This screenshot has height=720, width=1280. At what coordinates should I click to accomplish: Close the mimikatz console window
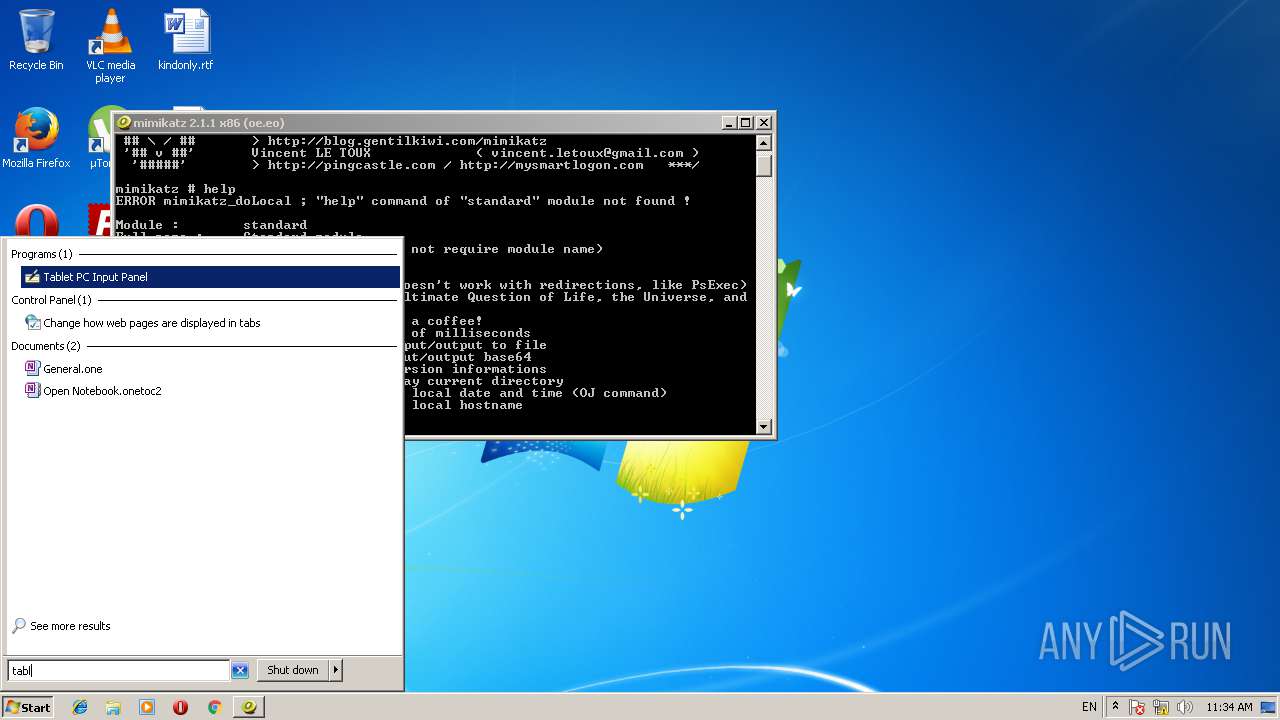pos(764,122)
